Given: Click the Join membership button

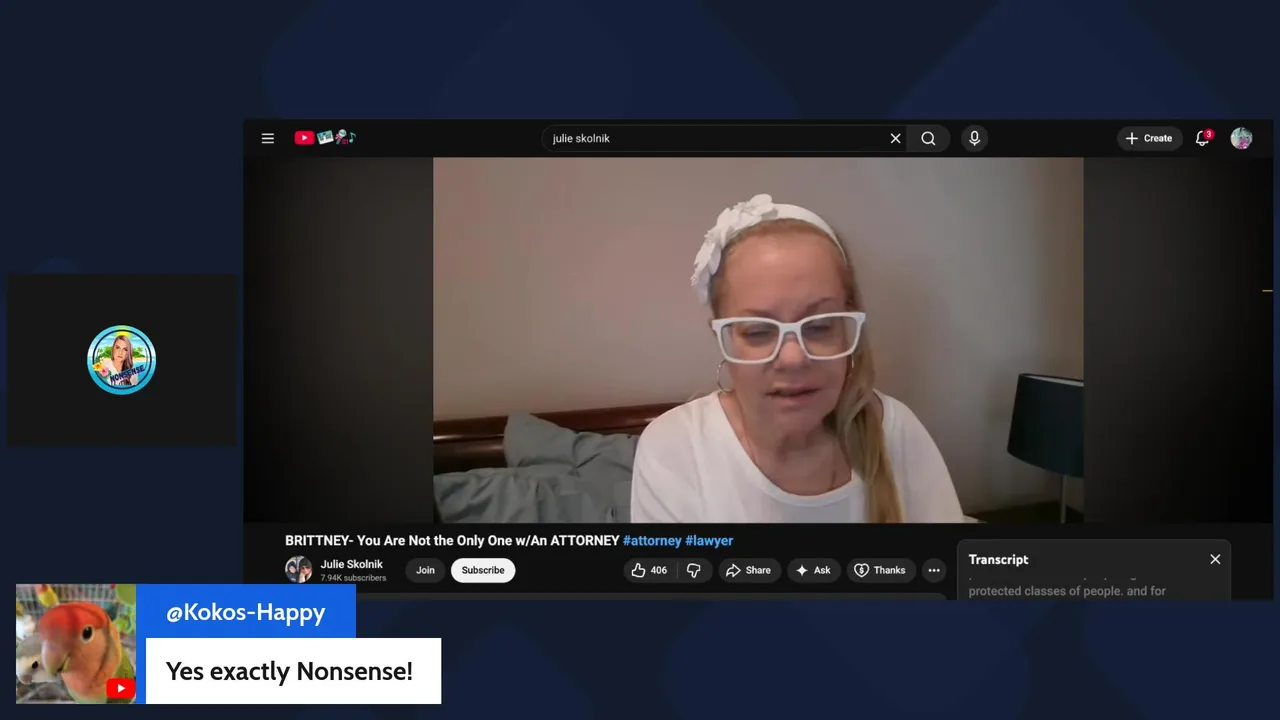Looking at the screenshot, I should pos(425,570).
